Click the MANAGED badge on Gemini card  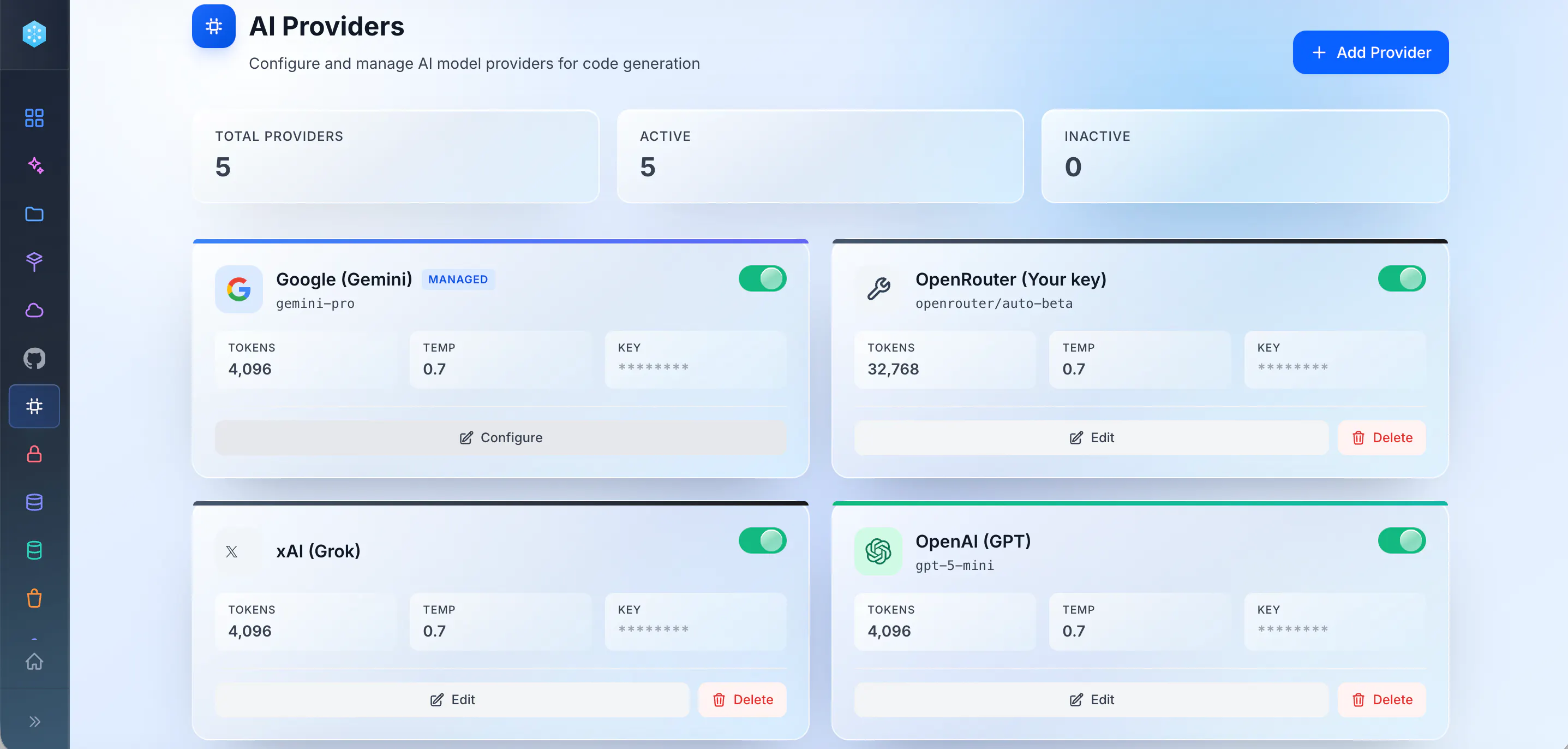pos(458,280)
